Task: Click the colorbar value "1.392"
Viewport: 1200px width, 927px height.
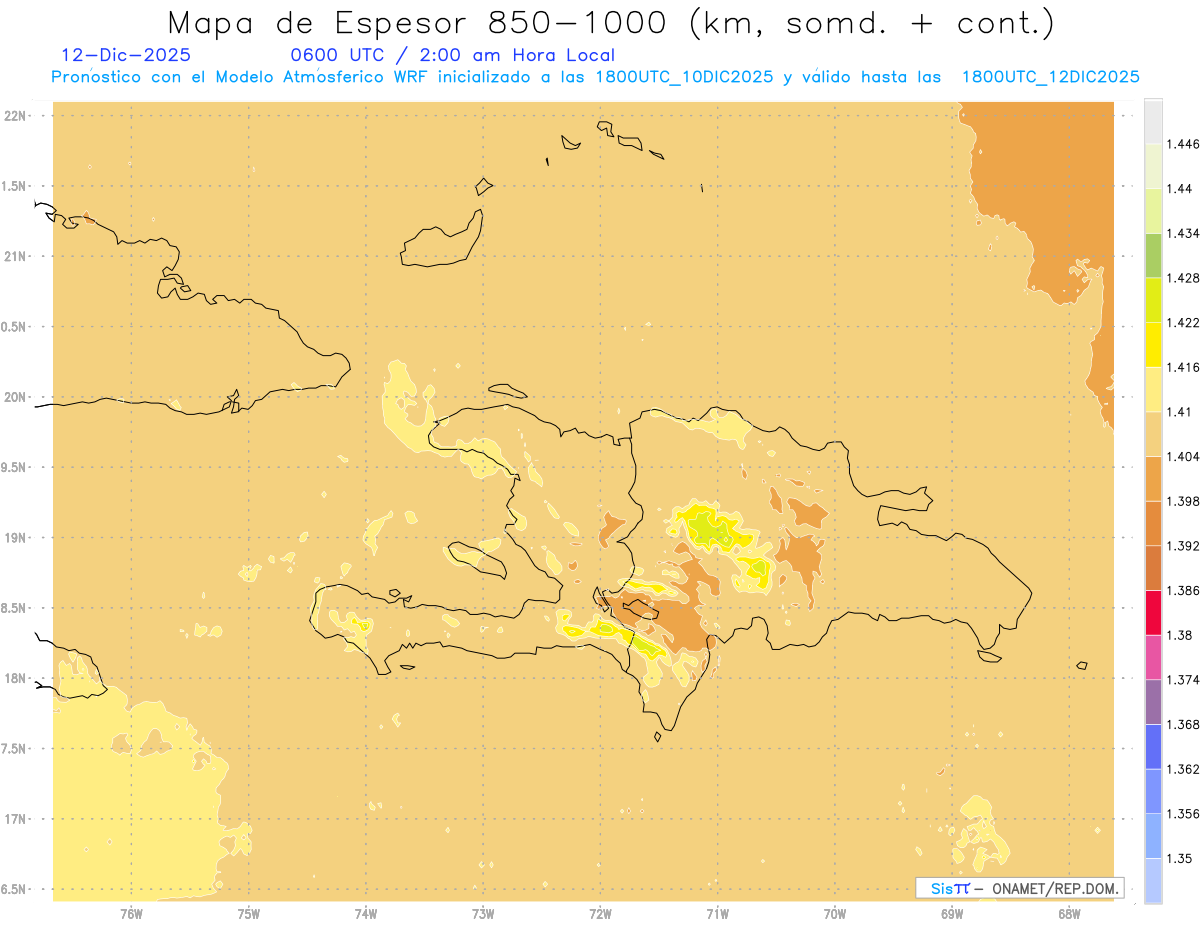Action: [x=1184, y=546]
